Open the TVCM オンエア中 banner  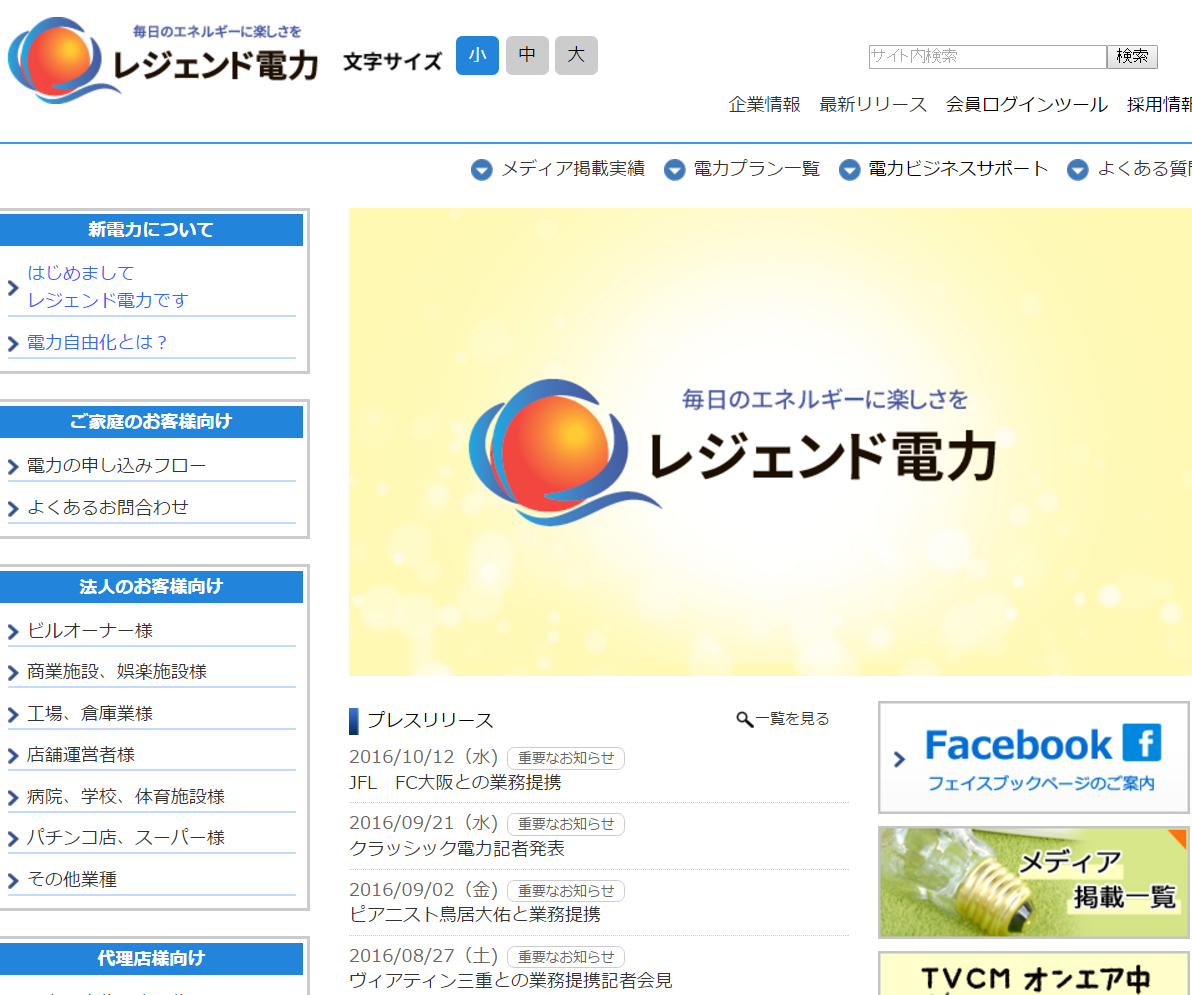coord(1034,974)
